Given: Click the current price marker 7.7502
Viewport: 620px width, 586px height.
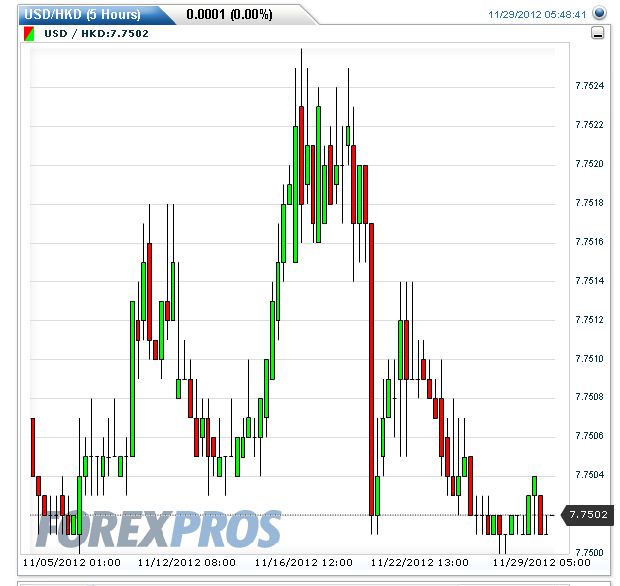Looking at the screenshot, I should 588,514.
